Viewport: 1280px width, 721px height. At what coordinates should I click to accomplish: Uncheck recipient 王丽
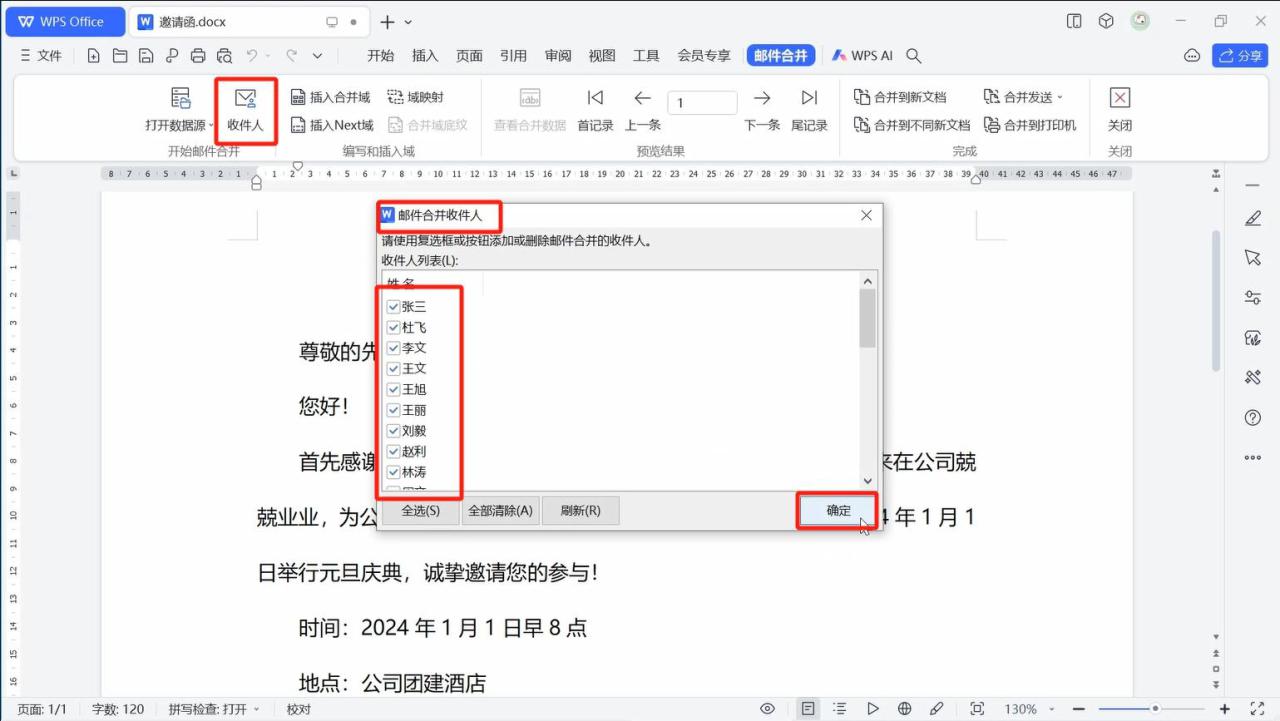click(393, 410)
